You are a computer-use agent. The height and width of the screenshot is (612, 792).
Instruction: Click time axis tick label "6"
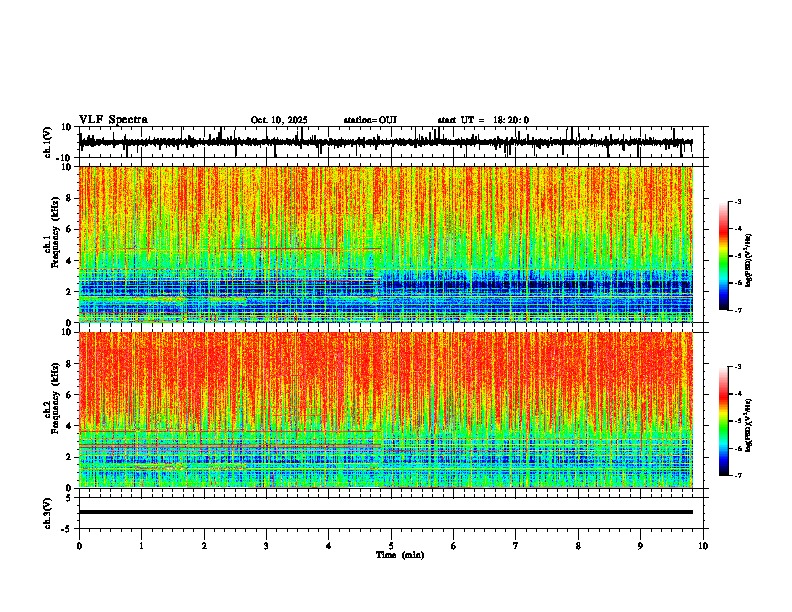(454, 546)
